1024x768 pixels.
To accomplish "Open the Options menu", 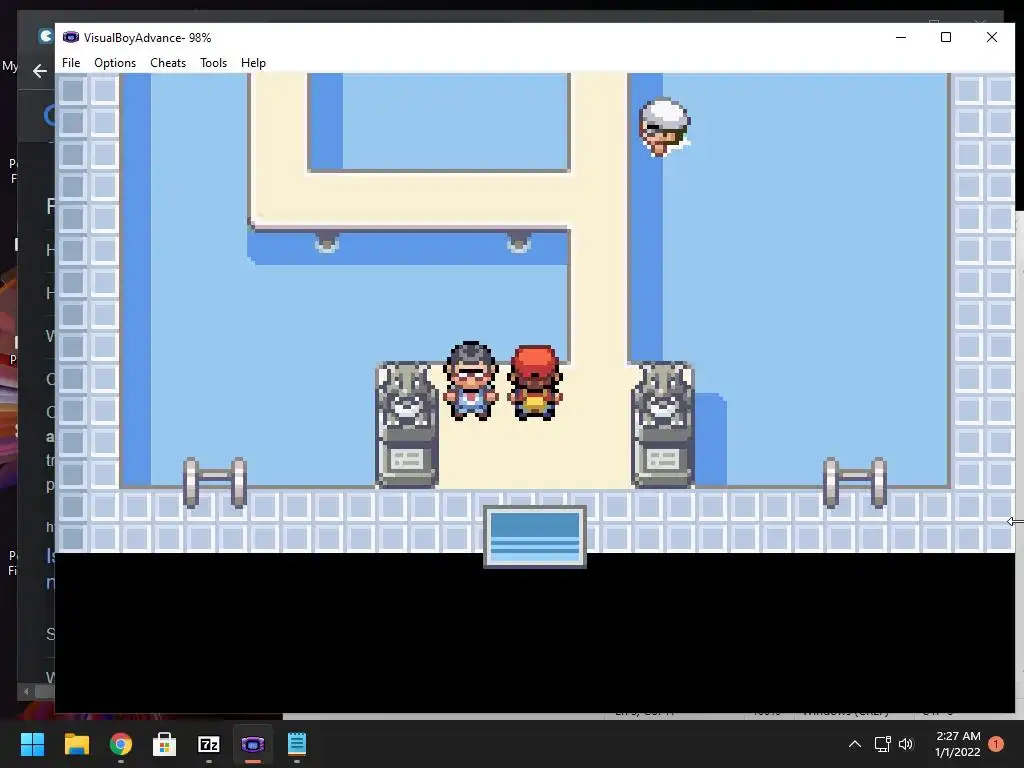I will [115, 63].
